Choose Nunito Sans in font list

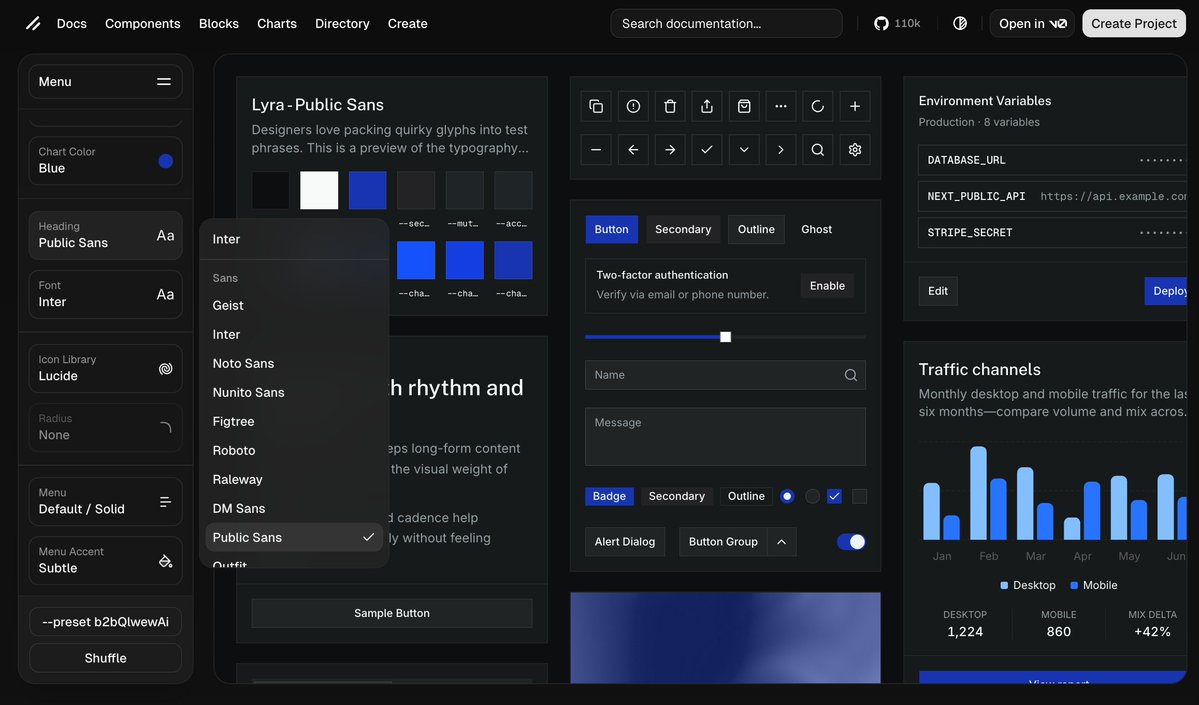294,392
